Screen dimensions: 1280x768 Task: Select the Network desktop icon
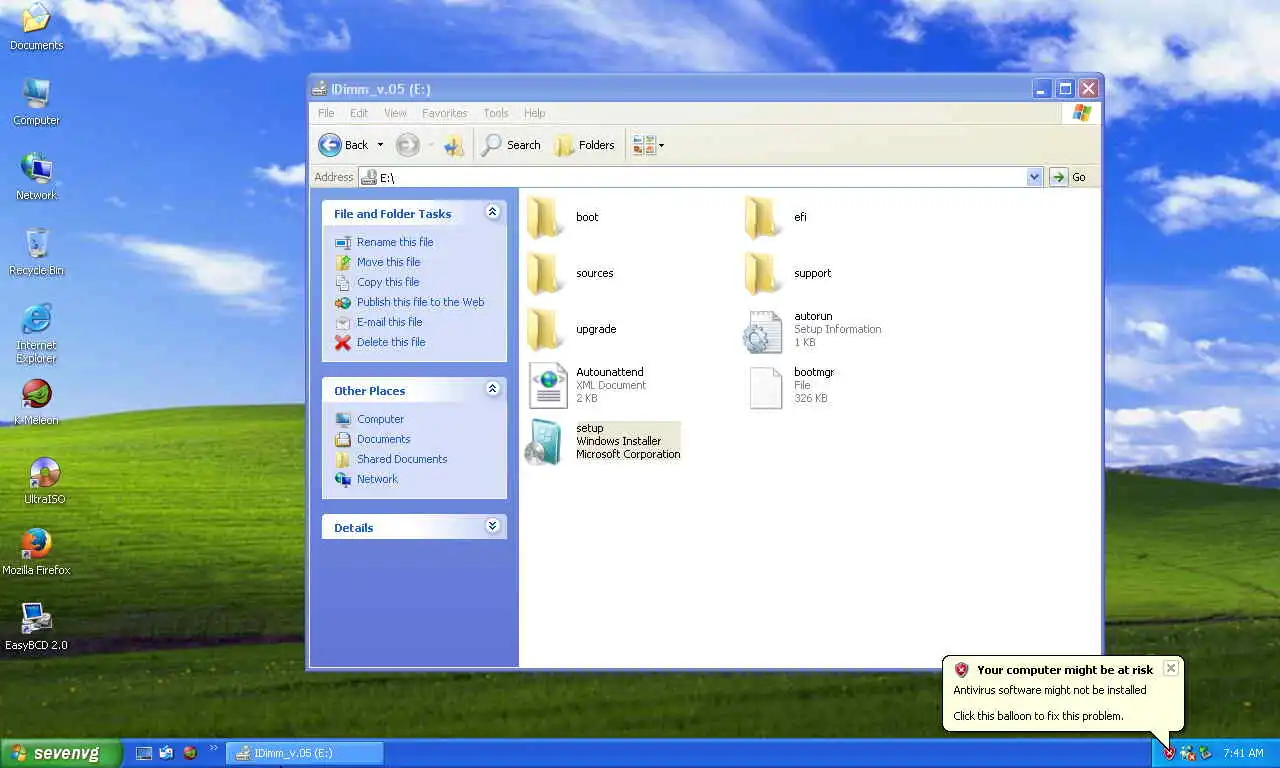click(x=37, y=177)
